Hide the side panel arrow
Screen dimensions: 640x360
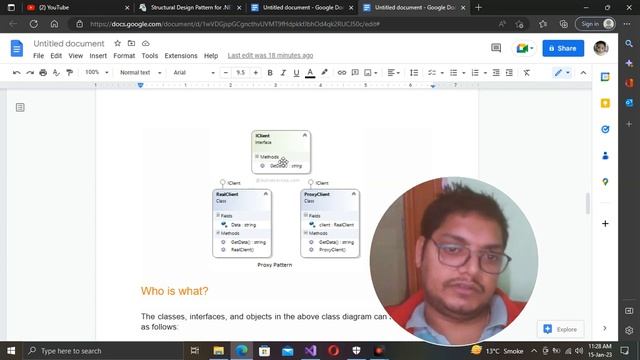605,328
